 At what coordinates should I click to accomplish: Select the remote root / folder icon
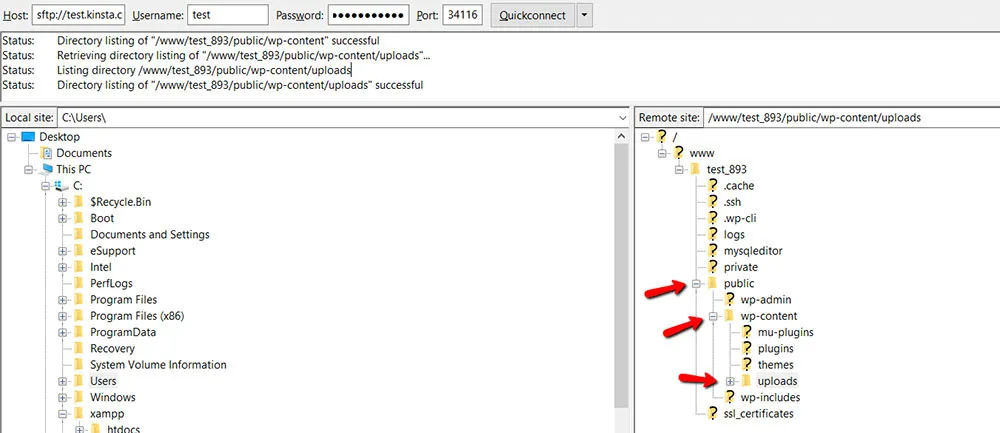coord(661,136)
